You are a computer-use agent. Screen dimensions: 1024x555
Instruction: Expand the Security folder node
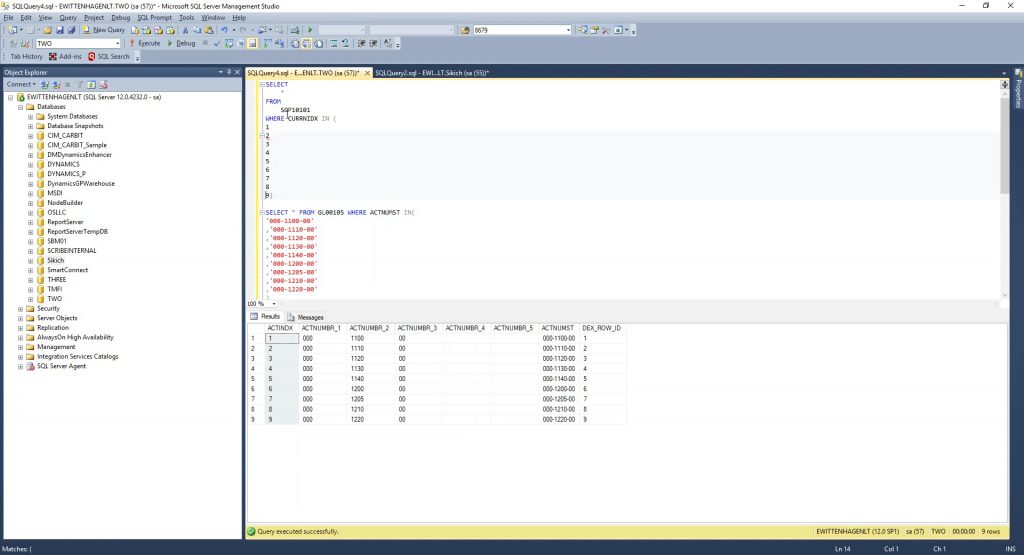pos(20,309)
